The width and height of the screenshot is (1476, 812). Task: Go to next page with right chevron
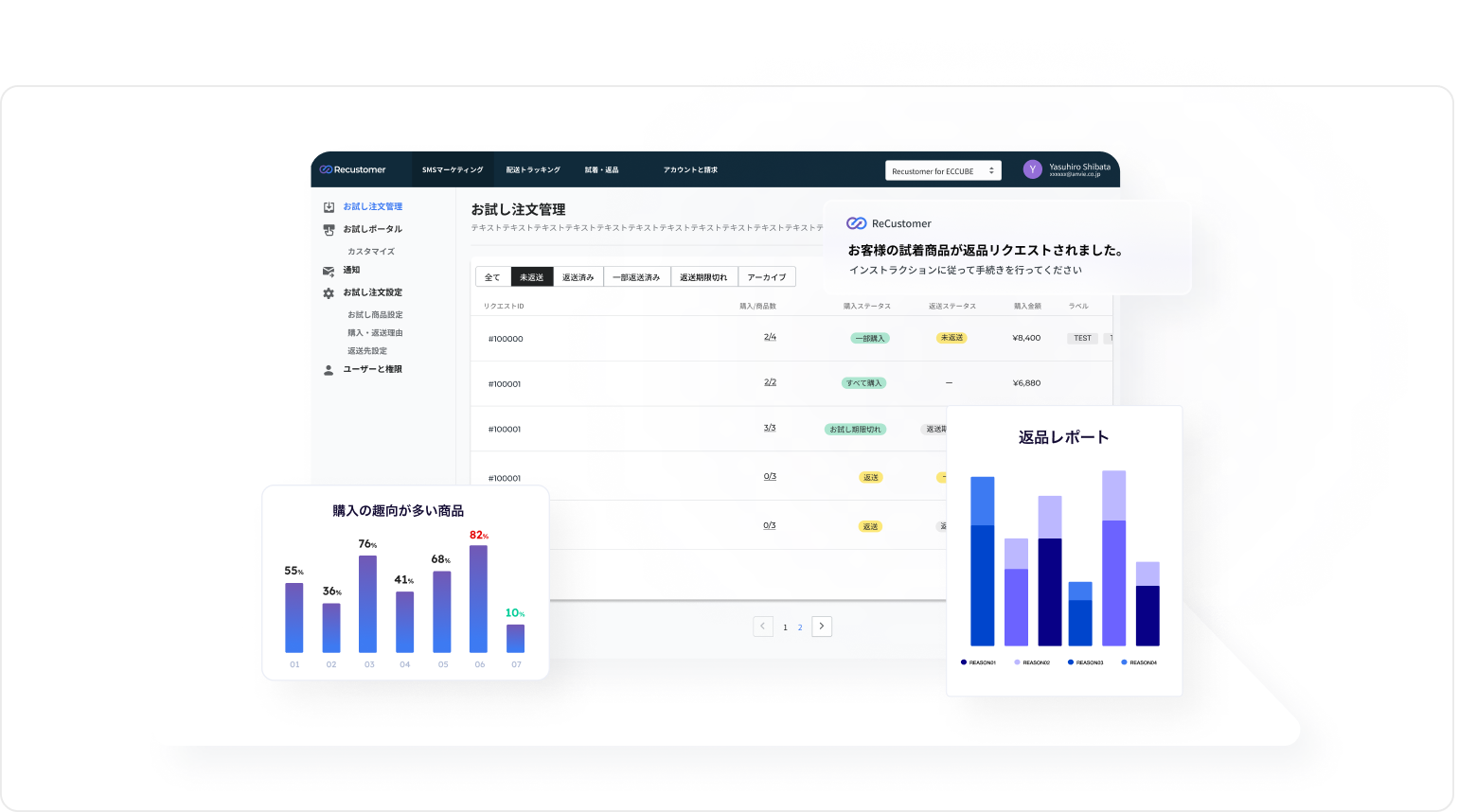pos(822,627)
